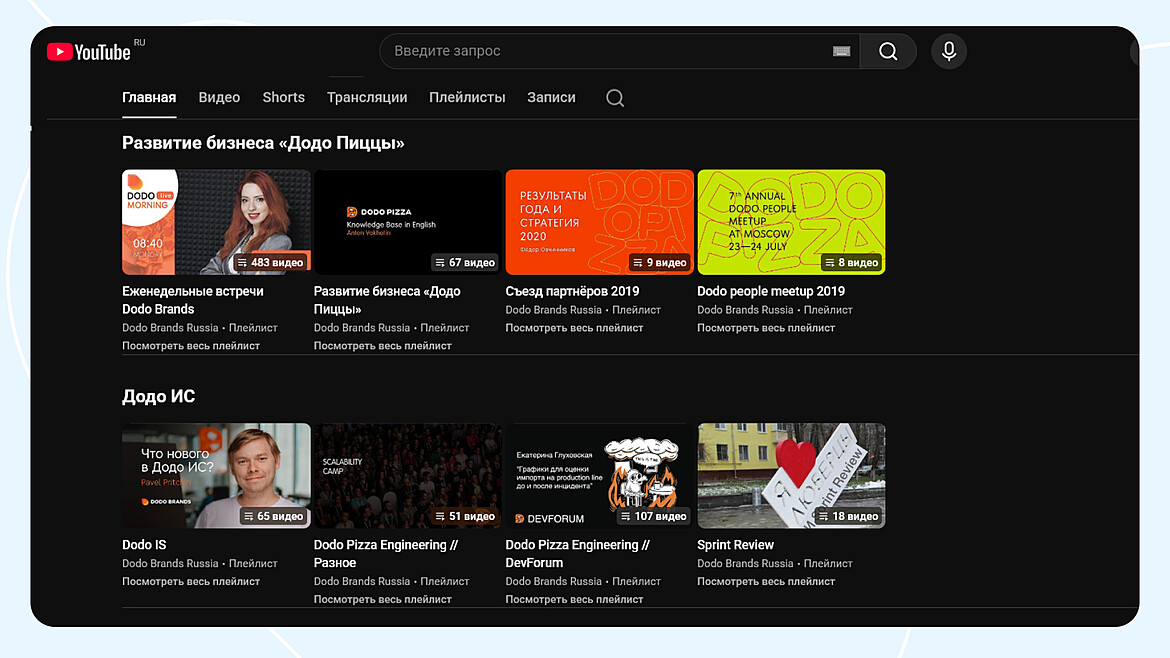Screen dimensions: 1170x658
Task: Click the 483 видео playlist badge
Action: pos(270,262)
